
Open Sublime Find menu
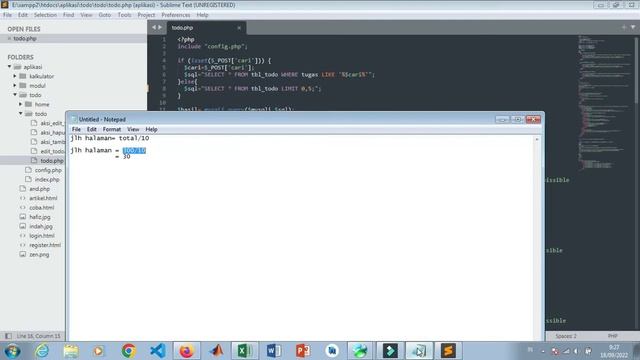coord(69,15)
